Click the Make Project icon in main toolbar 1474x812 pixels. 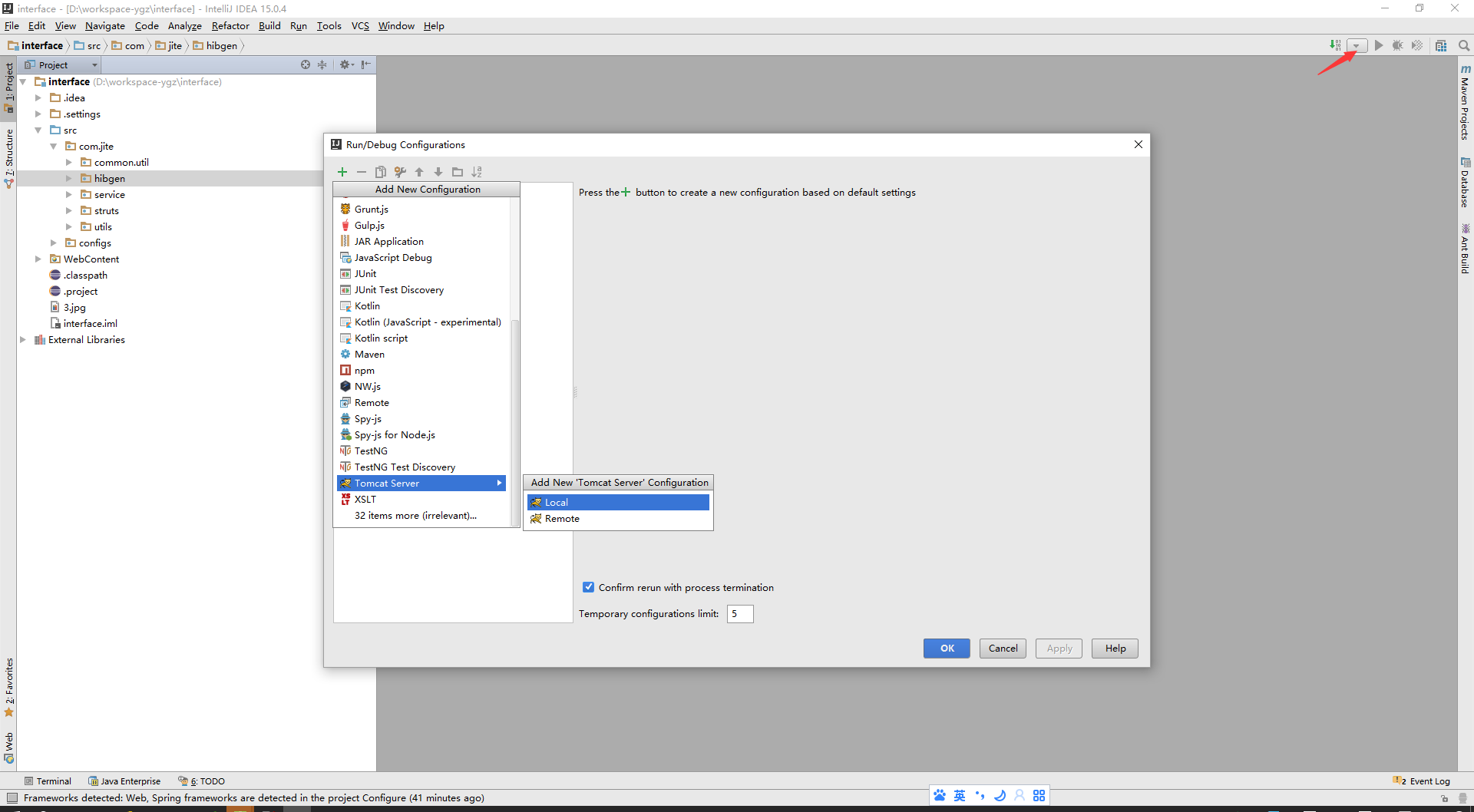(x=1335, y=45)
